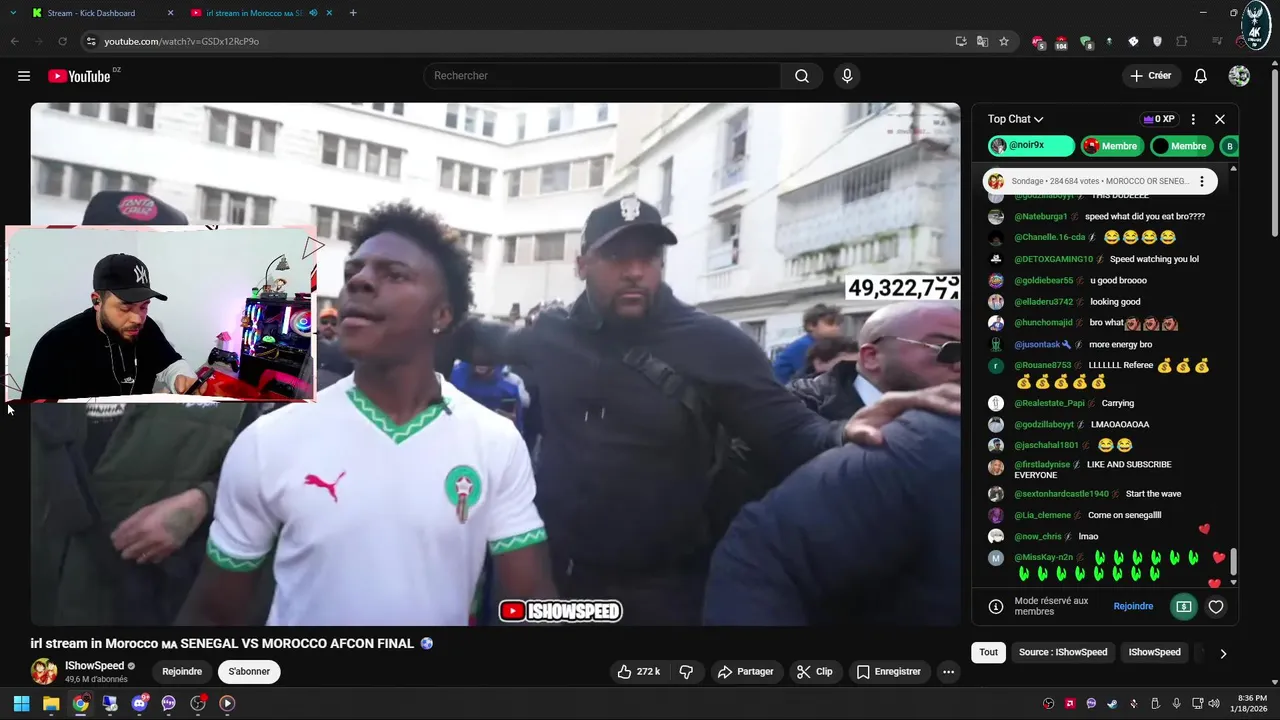The width and height of the screenshot is (1280, 720).
Task: Bookmark this page with the star icon
Action: tap(1004, 41)
